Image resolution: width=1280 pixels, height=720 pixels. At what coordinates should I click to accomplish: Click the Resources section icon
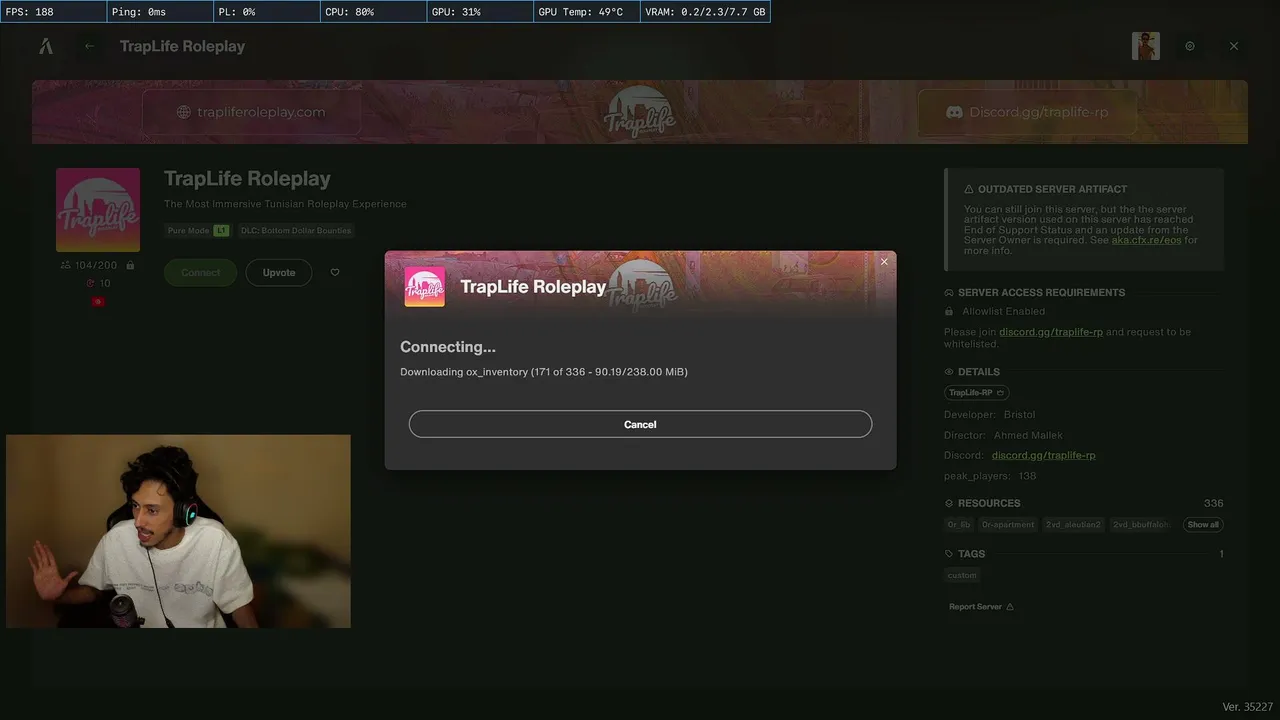(949, 503)
